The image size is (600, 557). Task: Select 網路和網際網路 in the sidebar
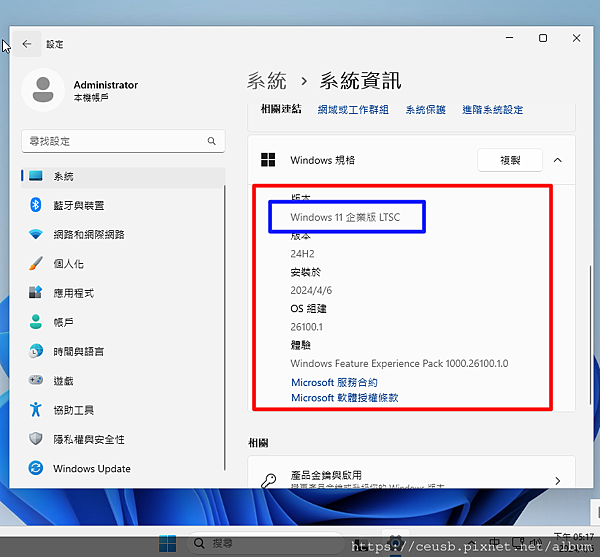pos(123,235)
